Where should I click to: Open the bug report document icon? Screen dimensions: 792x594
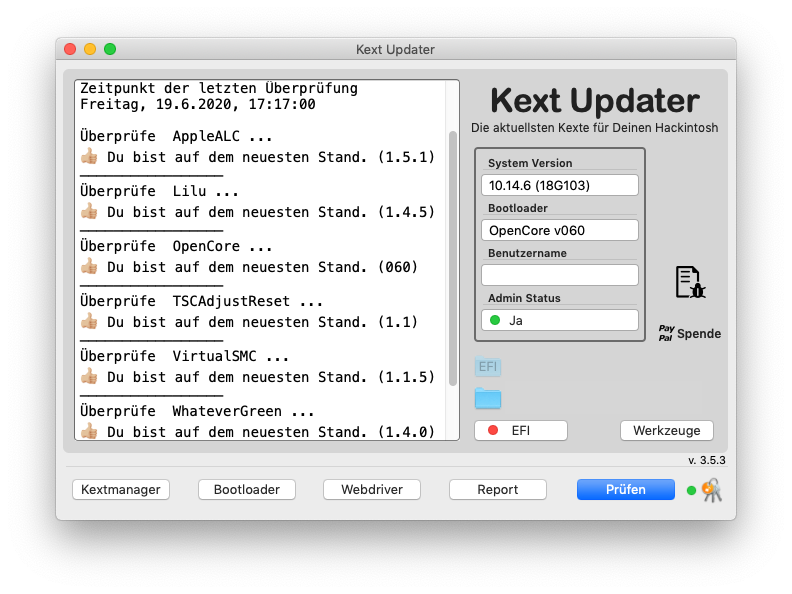pos(690,282)
